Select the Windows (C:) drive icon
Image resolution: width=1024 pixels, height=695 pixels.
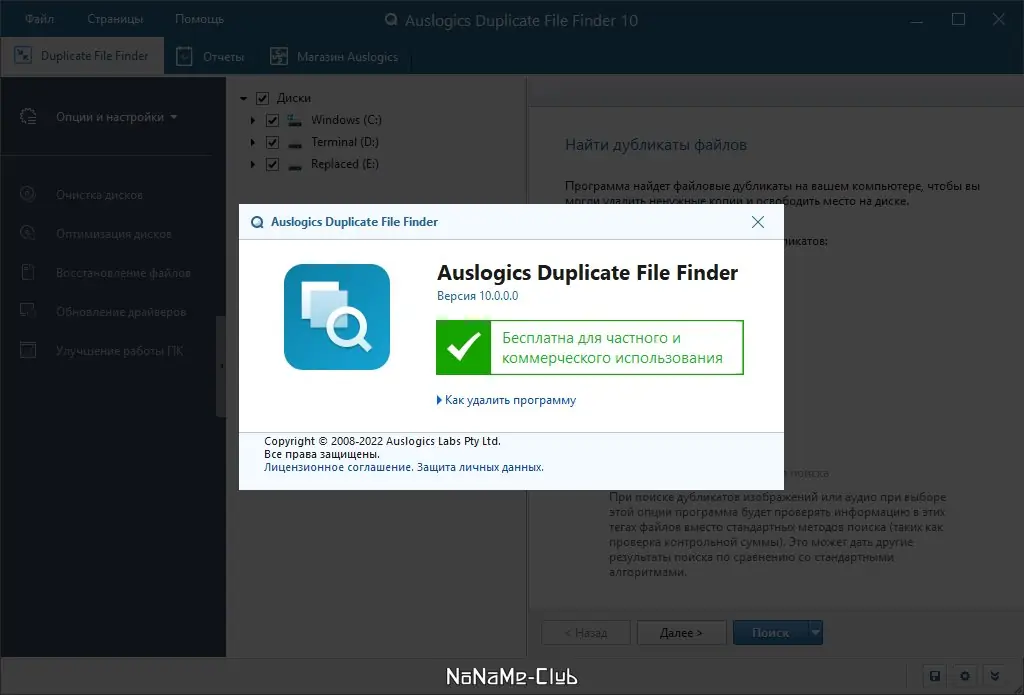(295, 120)
